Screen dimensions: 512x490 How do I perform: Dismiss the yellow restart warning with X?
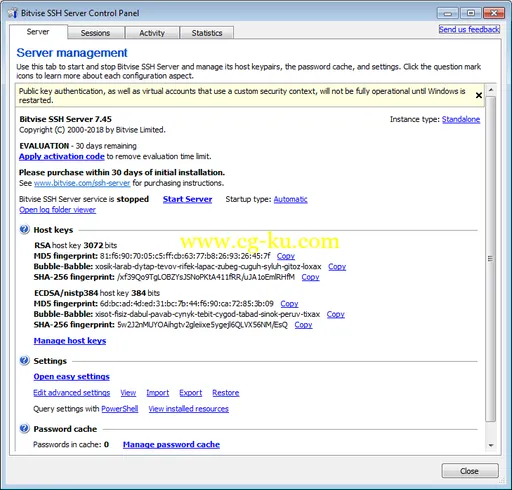[479, 95]
